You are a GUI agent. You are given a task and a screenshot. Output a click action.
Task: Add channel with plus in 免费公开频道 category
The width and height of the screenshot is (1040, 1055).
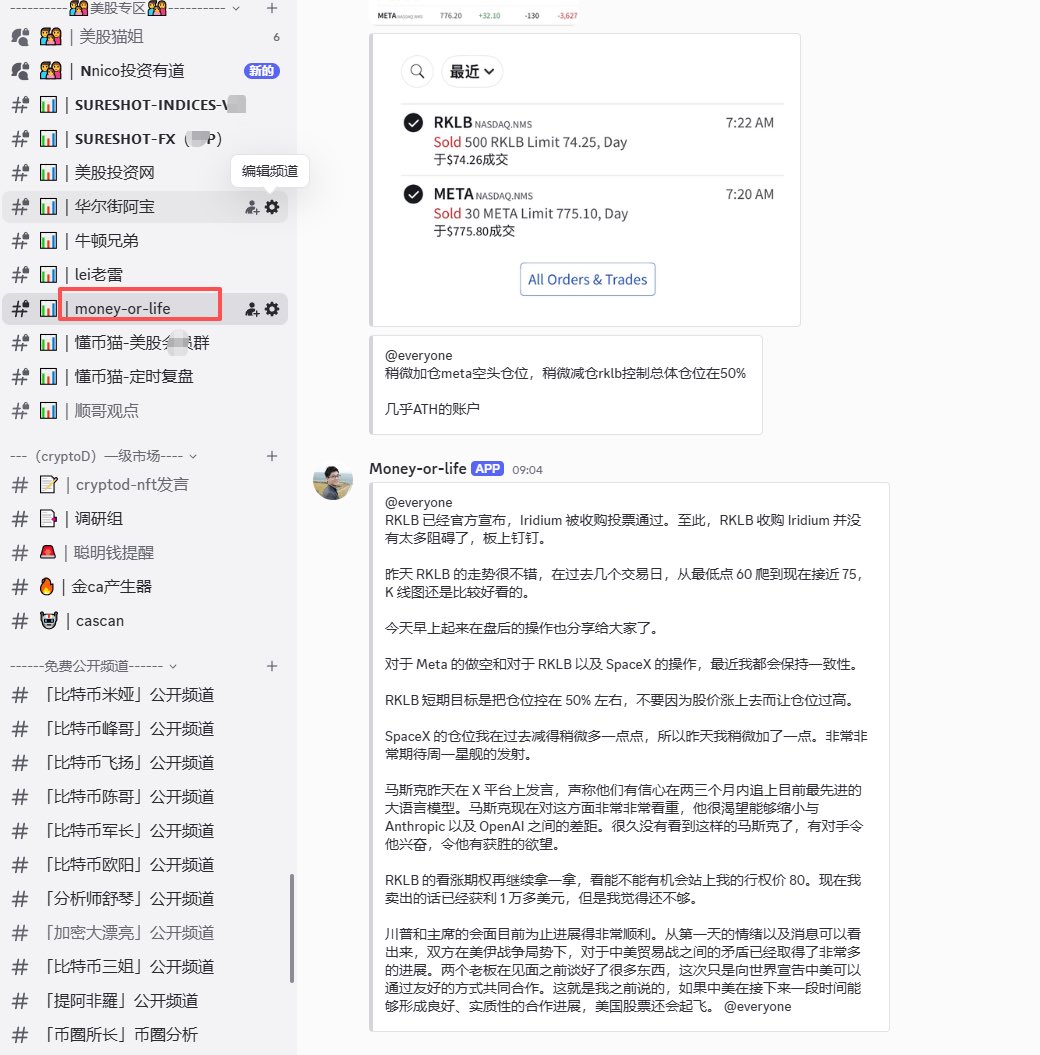pyautogui.click(x=272, y=666)
